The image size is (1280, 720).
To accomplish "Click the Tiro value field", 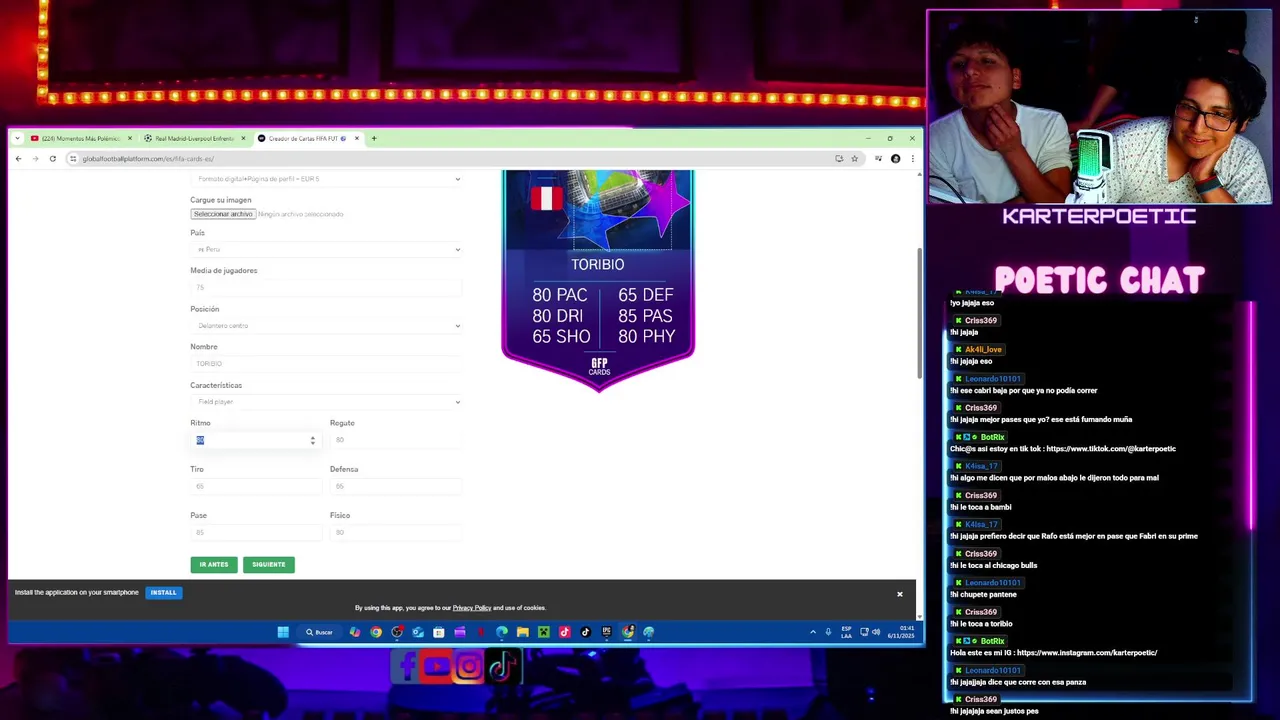I will [256, 486].
